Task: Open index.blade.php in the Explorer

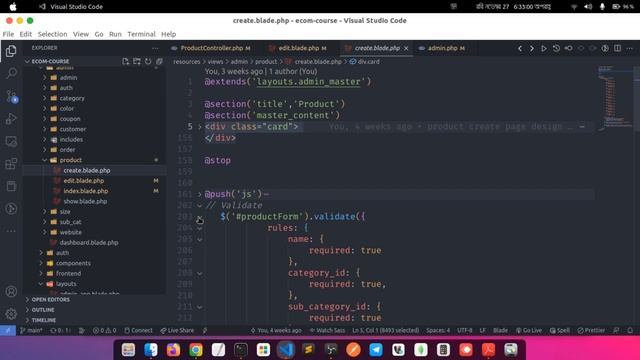Action: click(86, 191)
